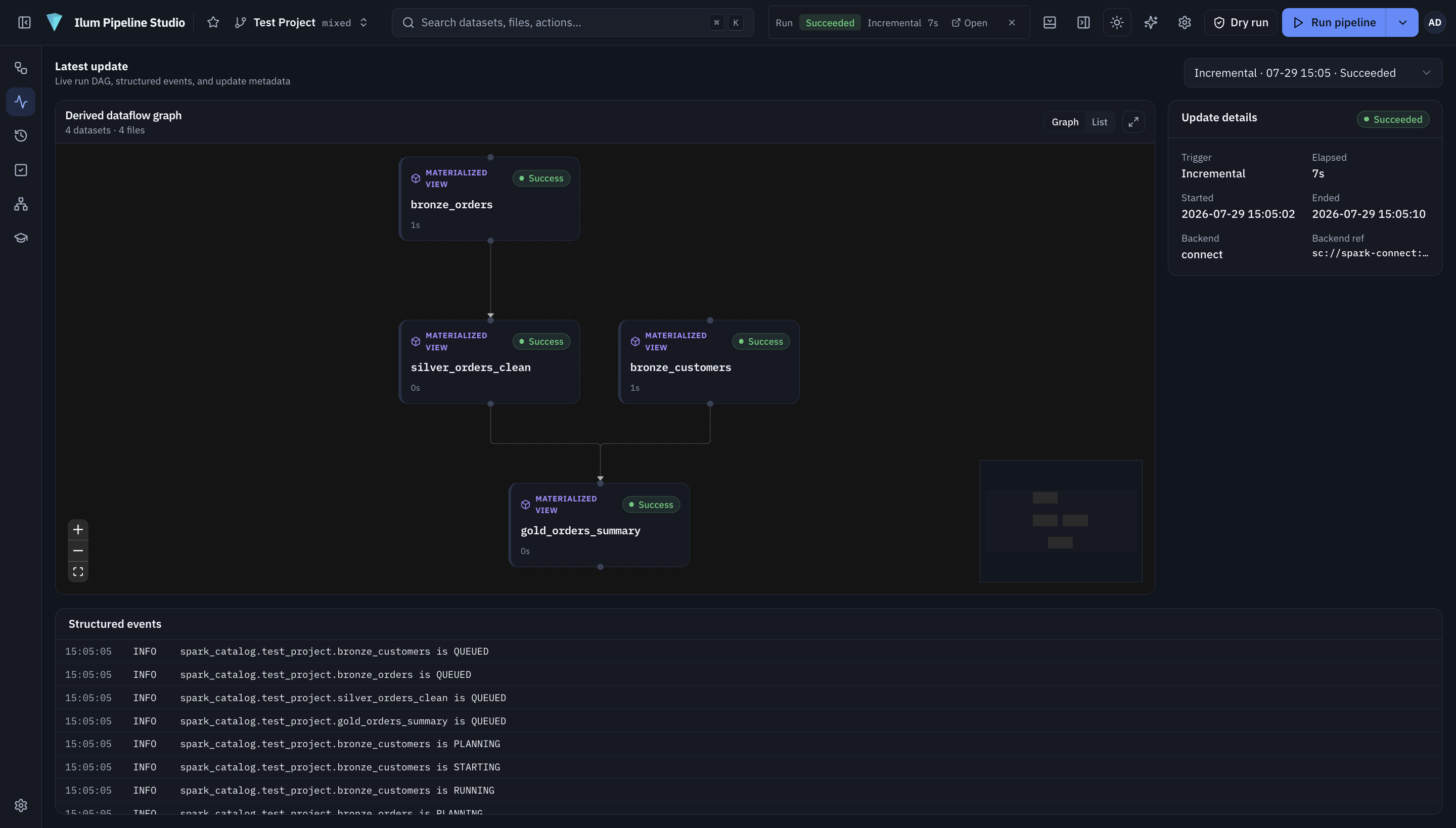Click event row gold_orders_summary is QUEUED
Image resolution: width=1456 pixels, height=828 pixels.
point(748,721)
